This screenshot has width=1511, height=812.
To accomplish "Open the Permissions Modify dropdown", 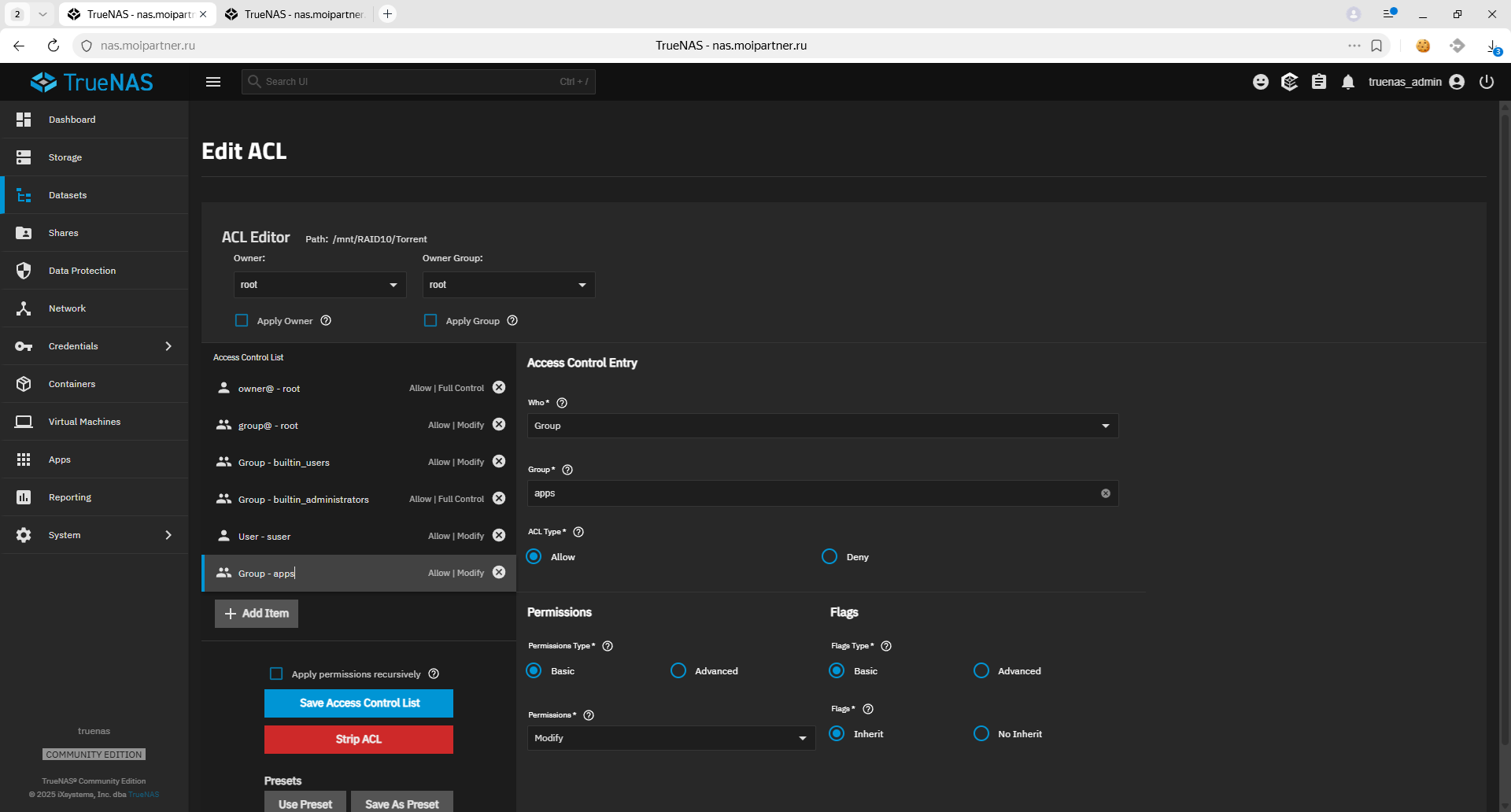I will click(x=671, y=738).
